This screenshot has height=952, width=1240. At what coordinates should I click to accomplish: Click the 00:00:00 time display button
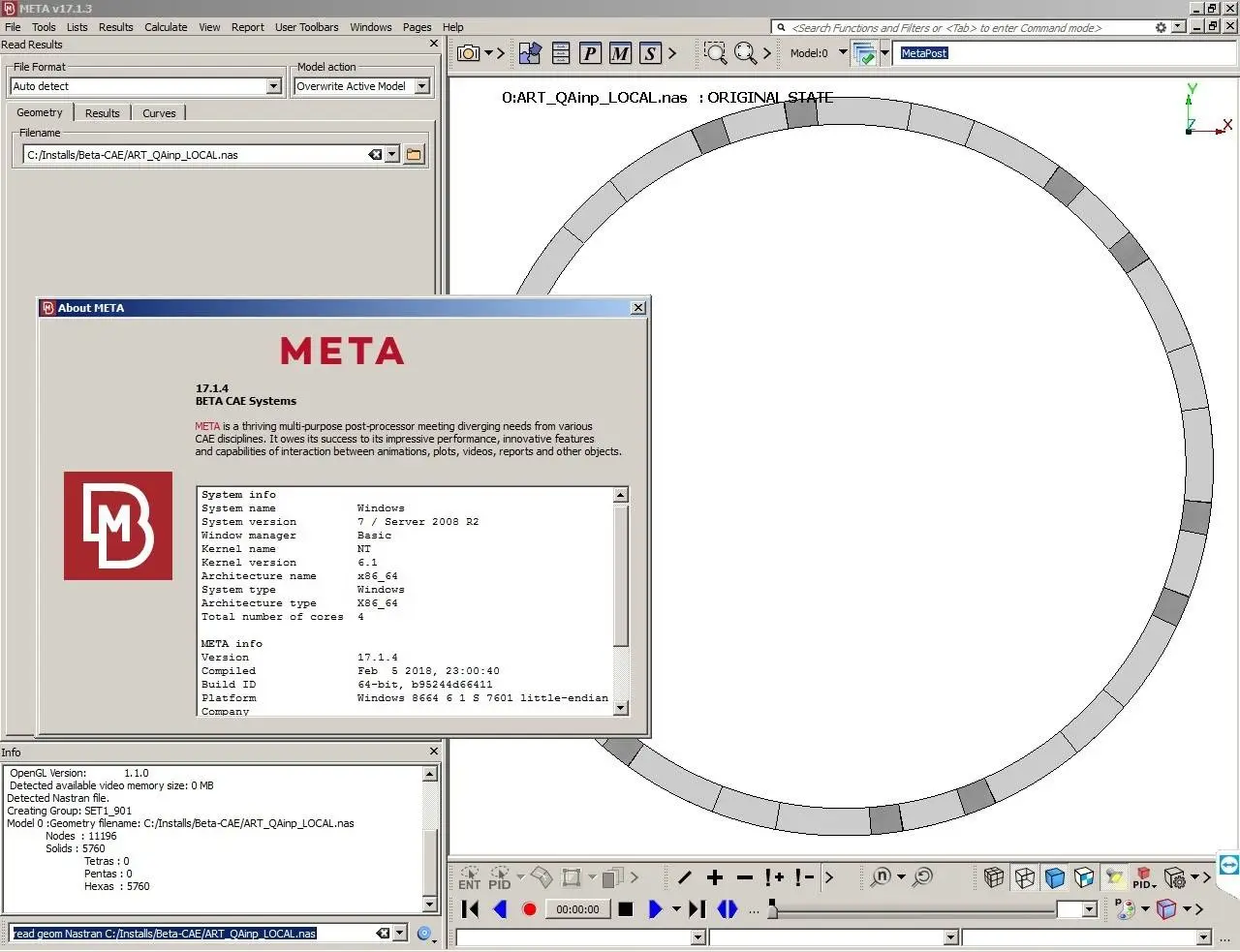[x=578, y=909]
